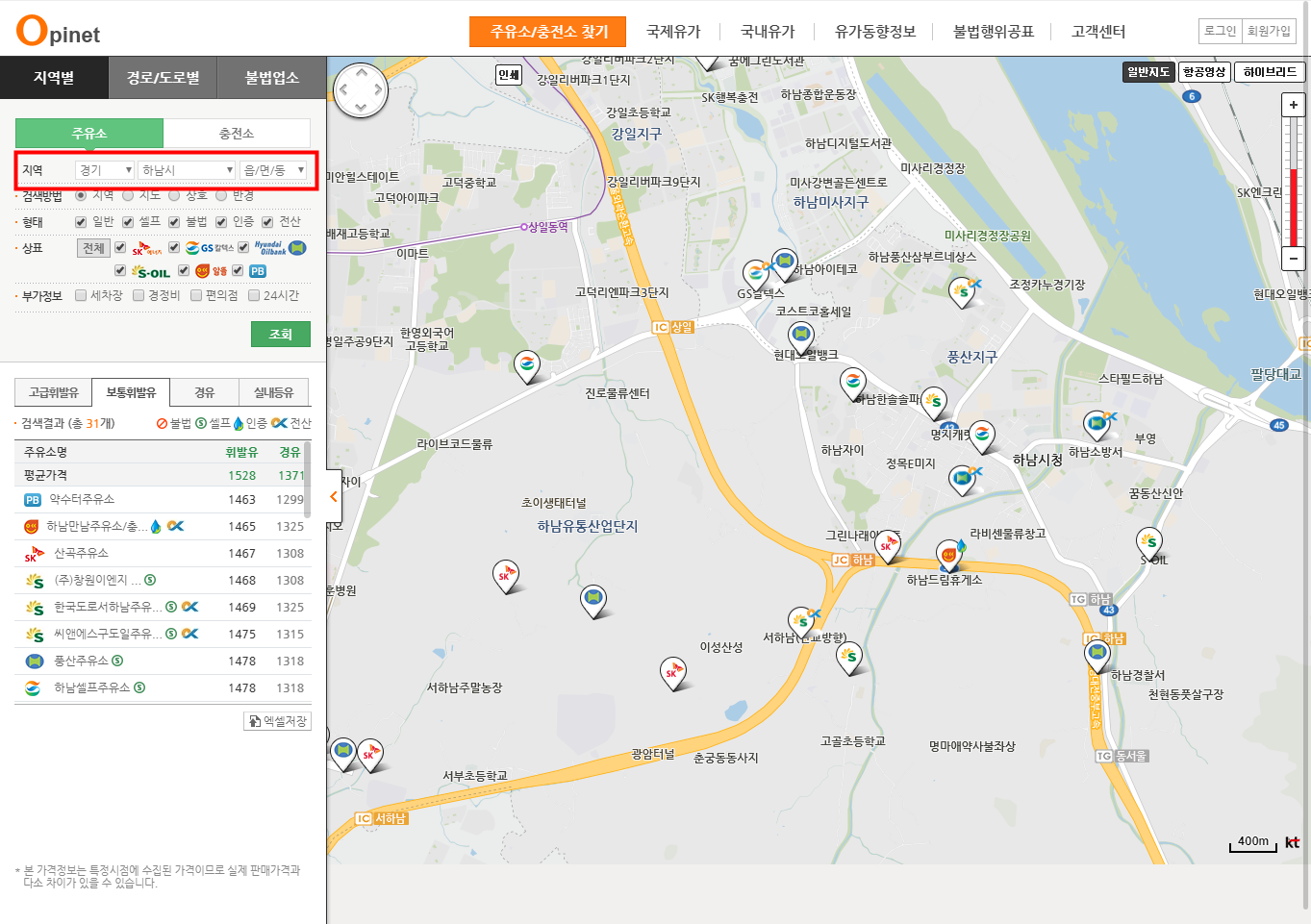
Task: Open the 하남시 city dropdown
Action: tap(187, 170)
